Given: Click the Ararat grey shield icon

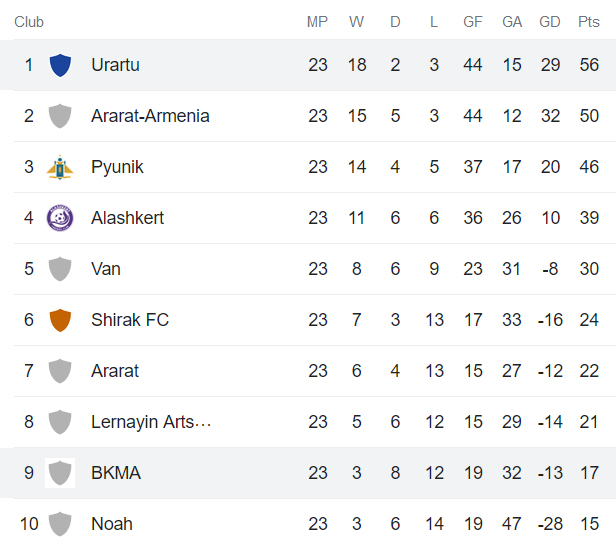Looking at the screenshot, I should point(60,371).
